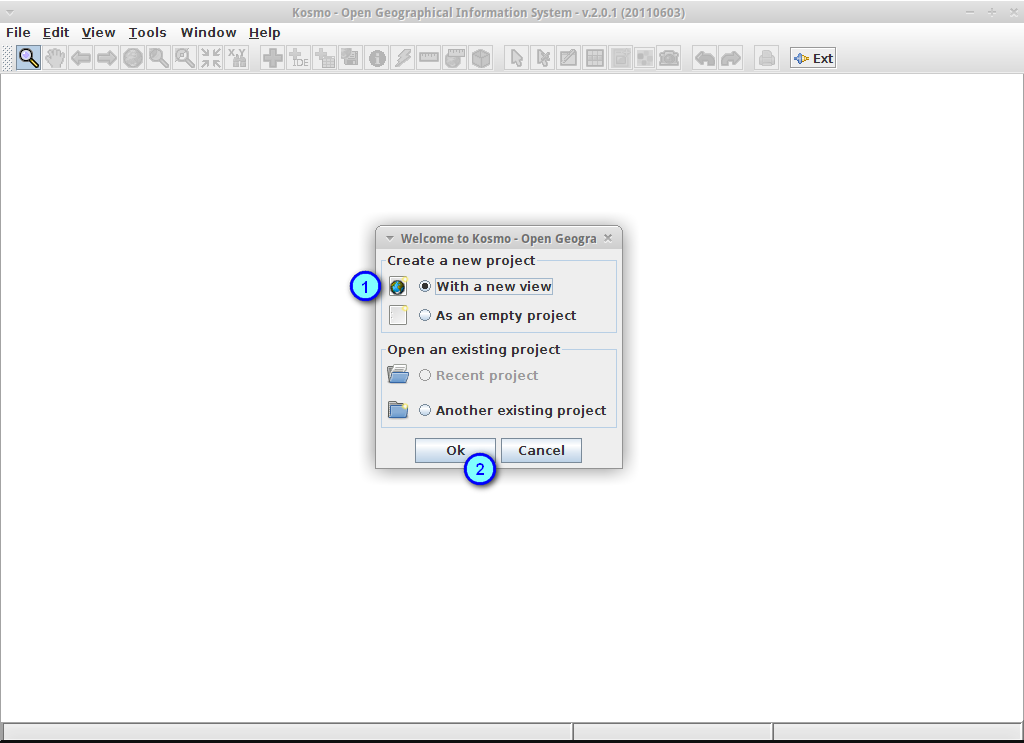This screenshot has height=743, width=1024.
Task: Select 'As an empty project' radio button
Action: tap(425, 315)
